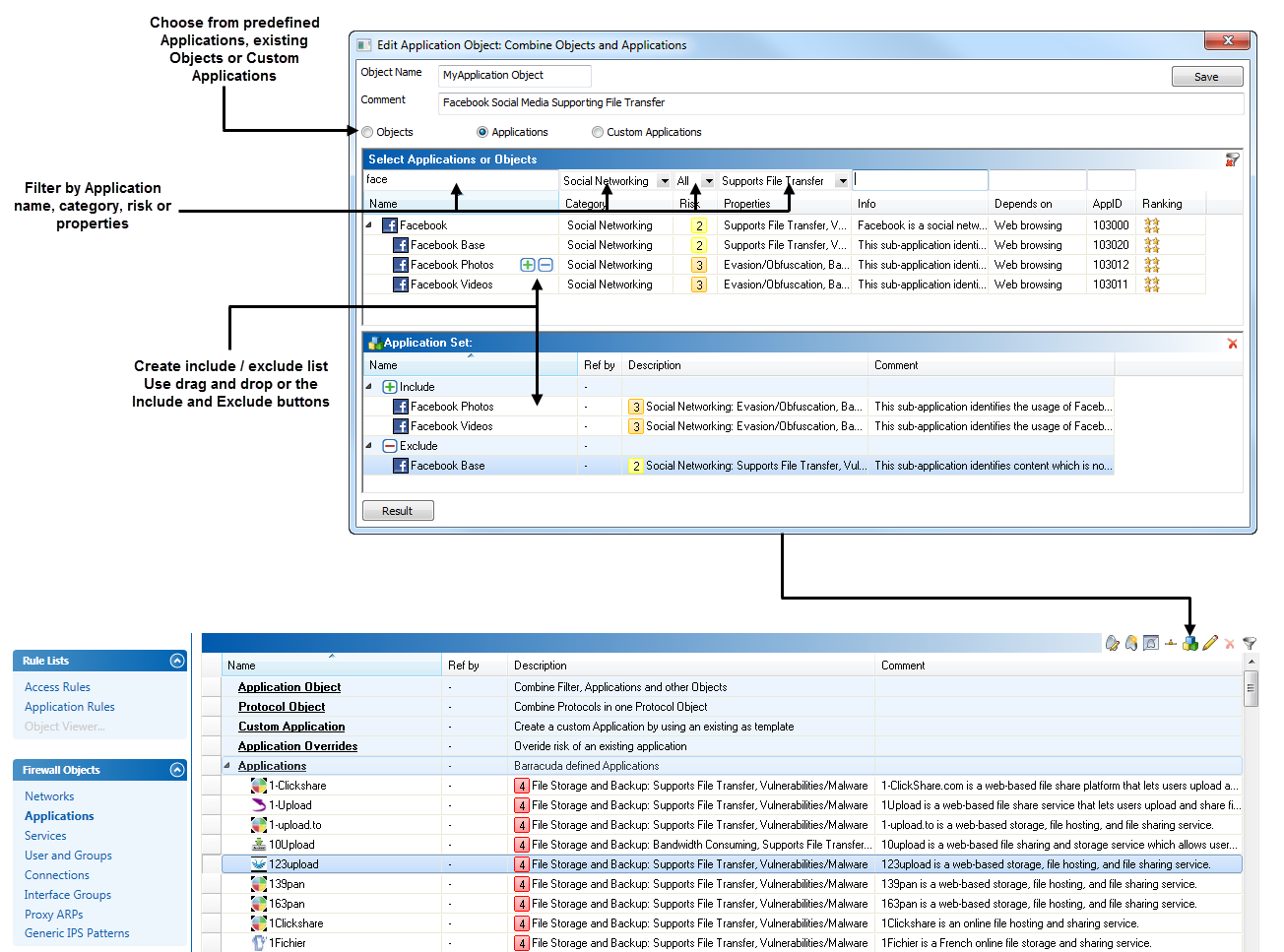Click the name filter field containing 'face'
This screenshot has width=1284, height=952.
[x=460, y=180]
